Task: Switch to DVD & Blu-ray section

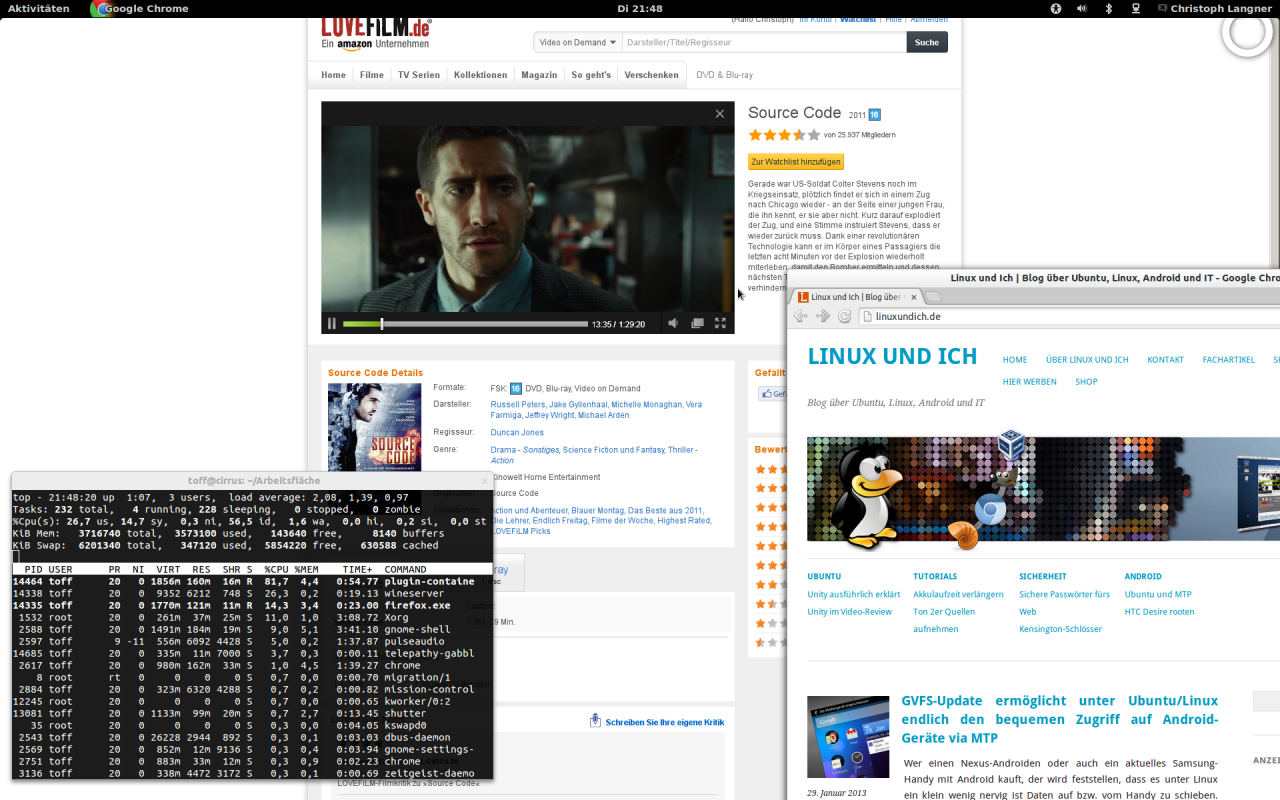Action: 725,75
